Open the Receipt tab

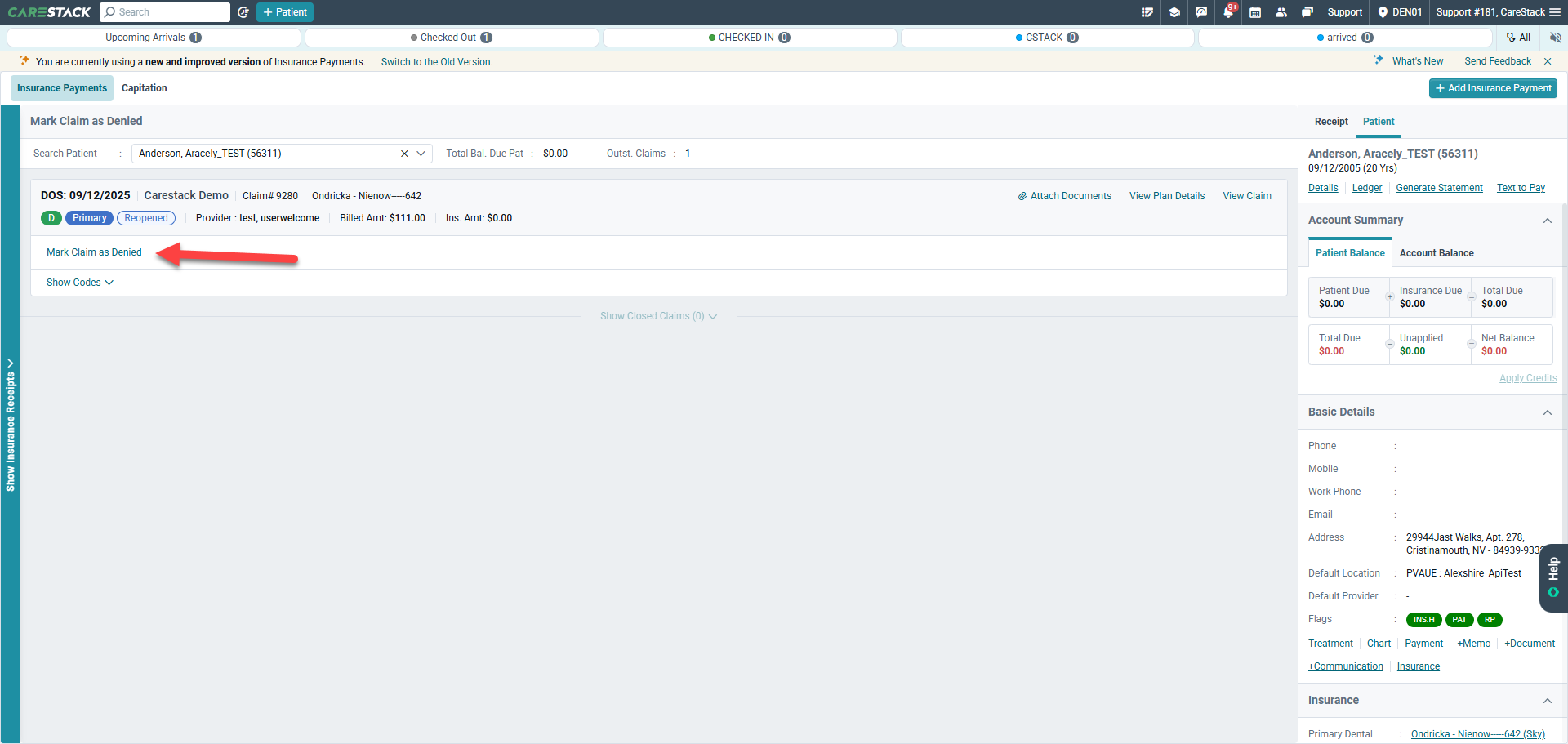tap(1331, 122)
